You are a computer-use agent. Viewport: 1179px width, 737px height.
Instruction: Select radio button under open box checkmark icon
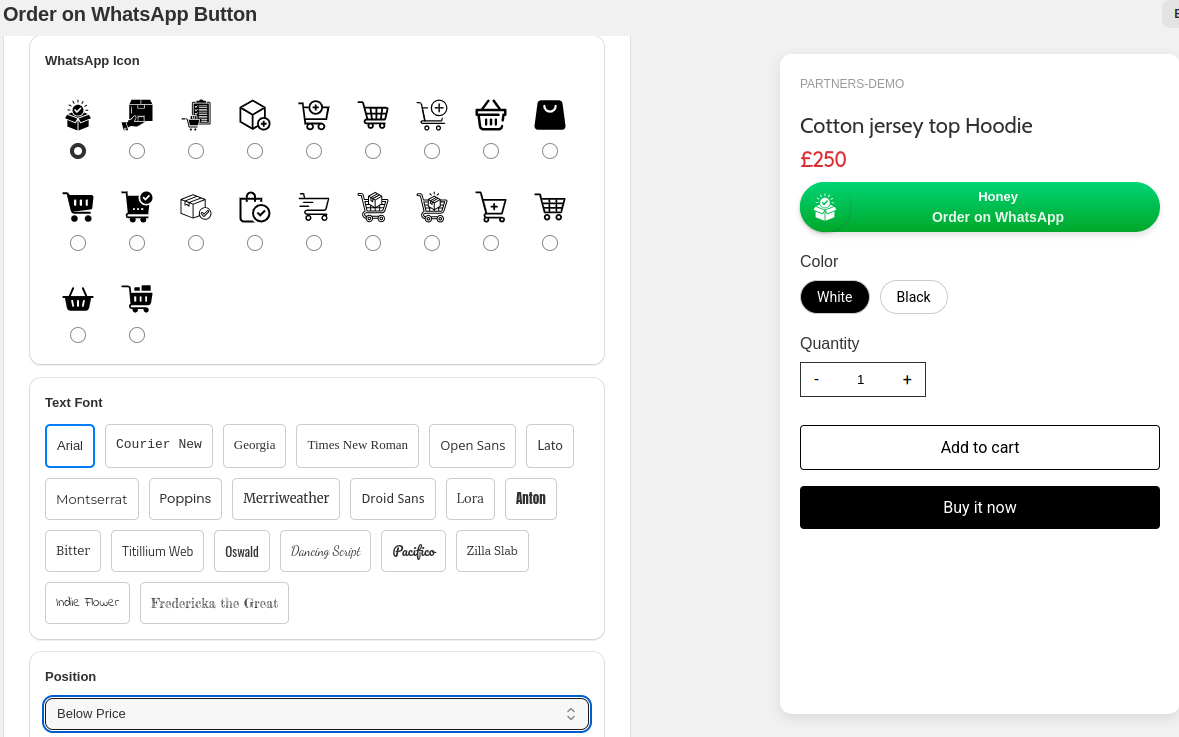pyautogui.click(x=77, y=151)
